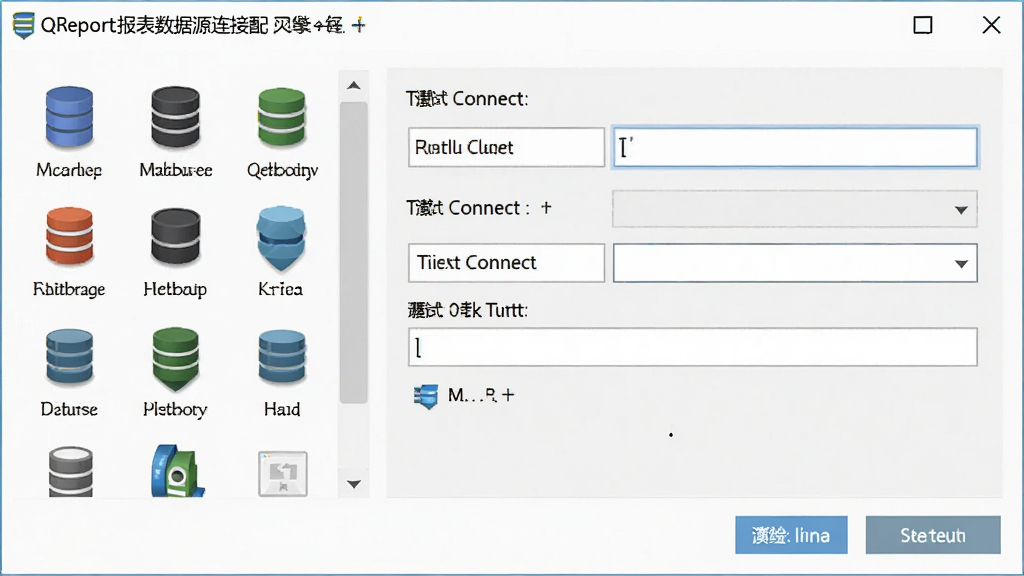Click the small database icon beside M...R
The height and width of the screenshot is (576, 1024).
coord(426,396)
